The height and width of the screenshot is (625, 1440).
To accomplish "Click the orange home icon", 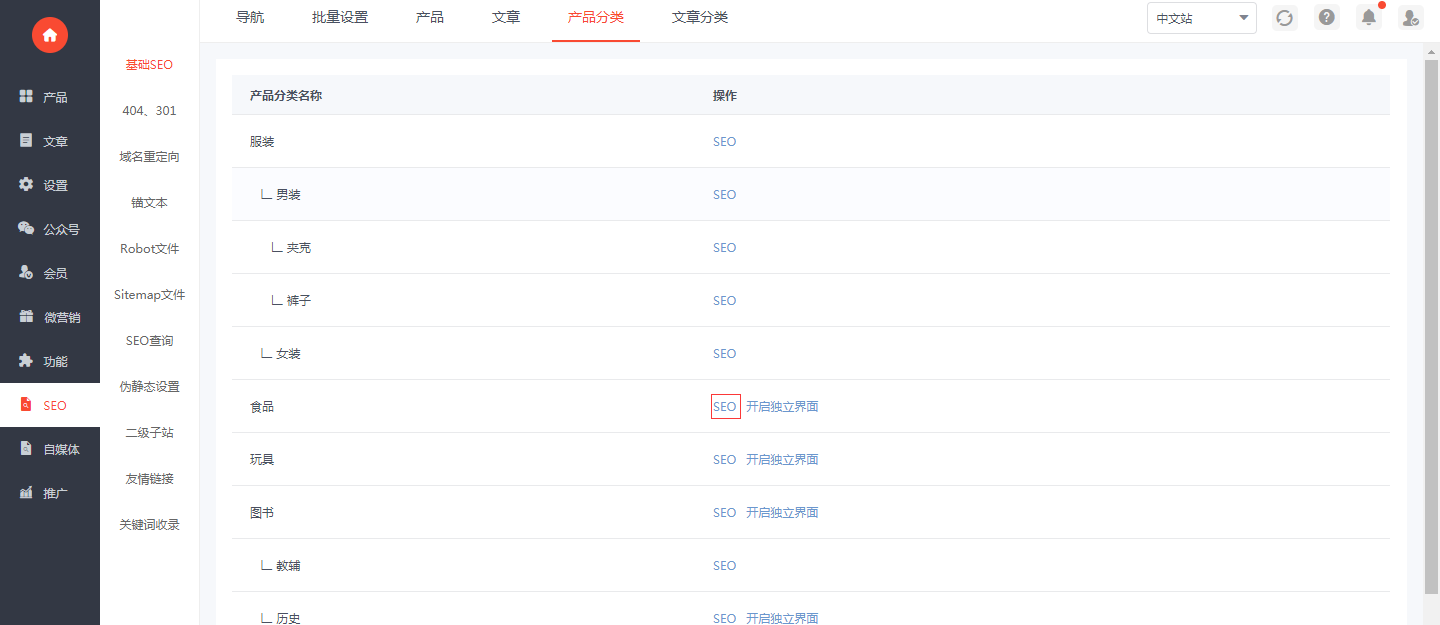I will [x=50, y=35].
